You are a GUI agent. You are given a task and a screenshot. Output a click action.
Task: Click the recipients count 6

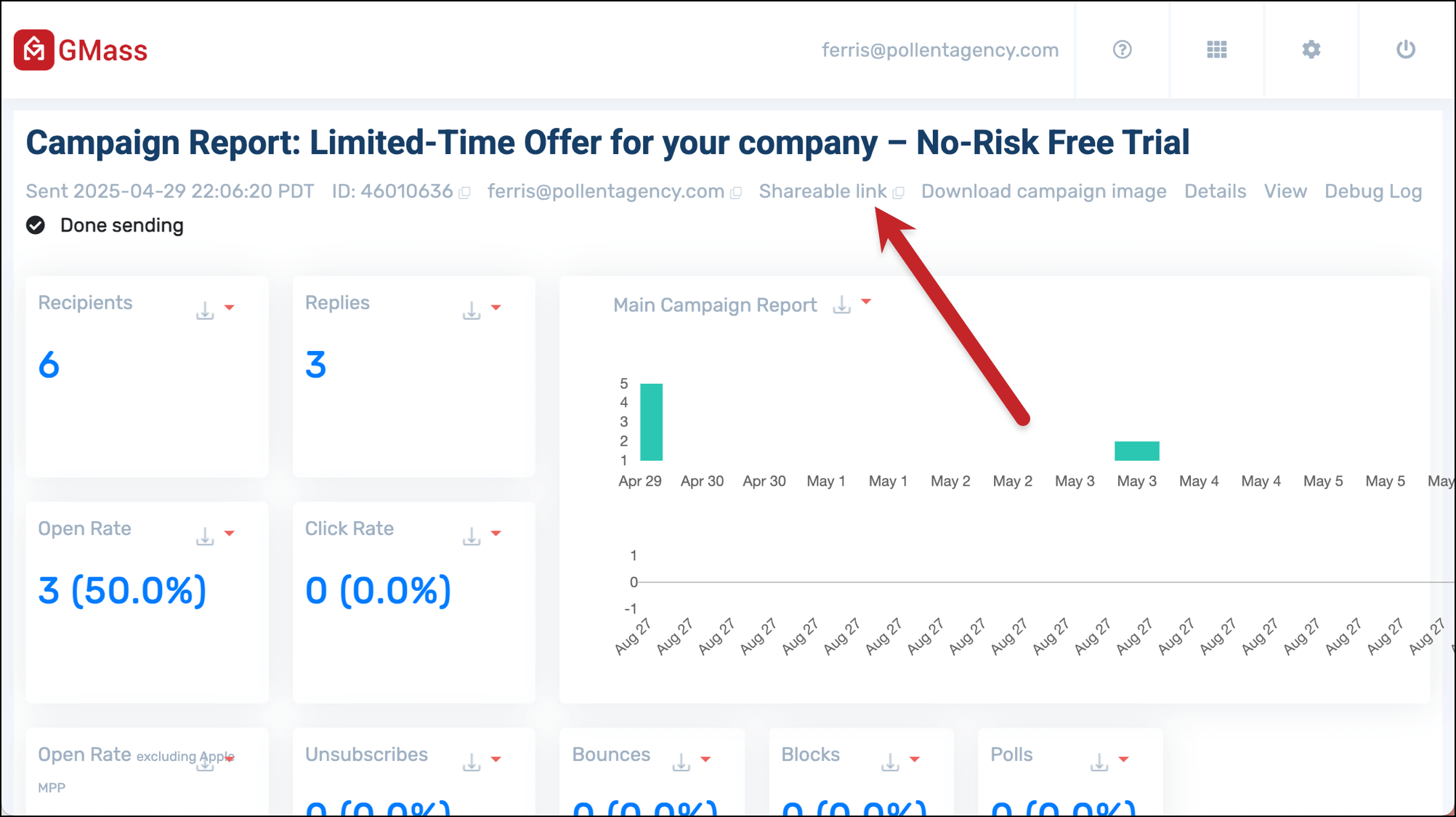[49, 365]
